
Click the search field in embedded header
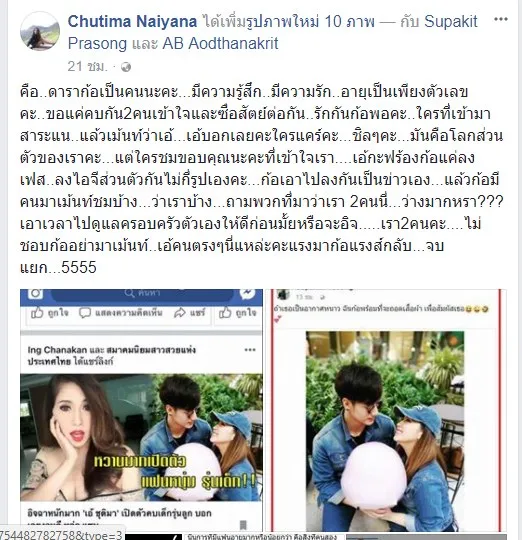(x=142, y=294)
